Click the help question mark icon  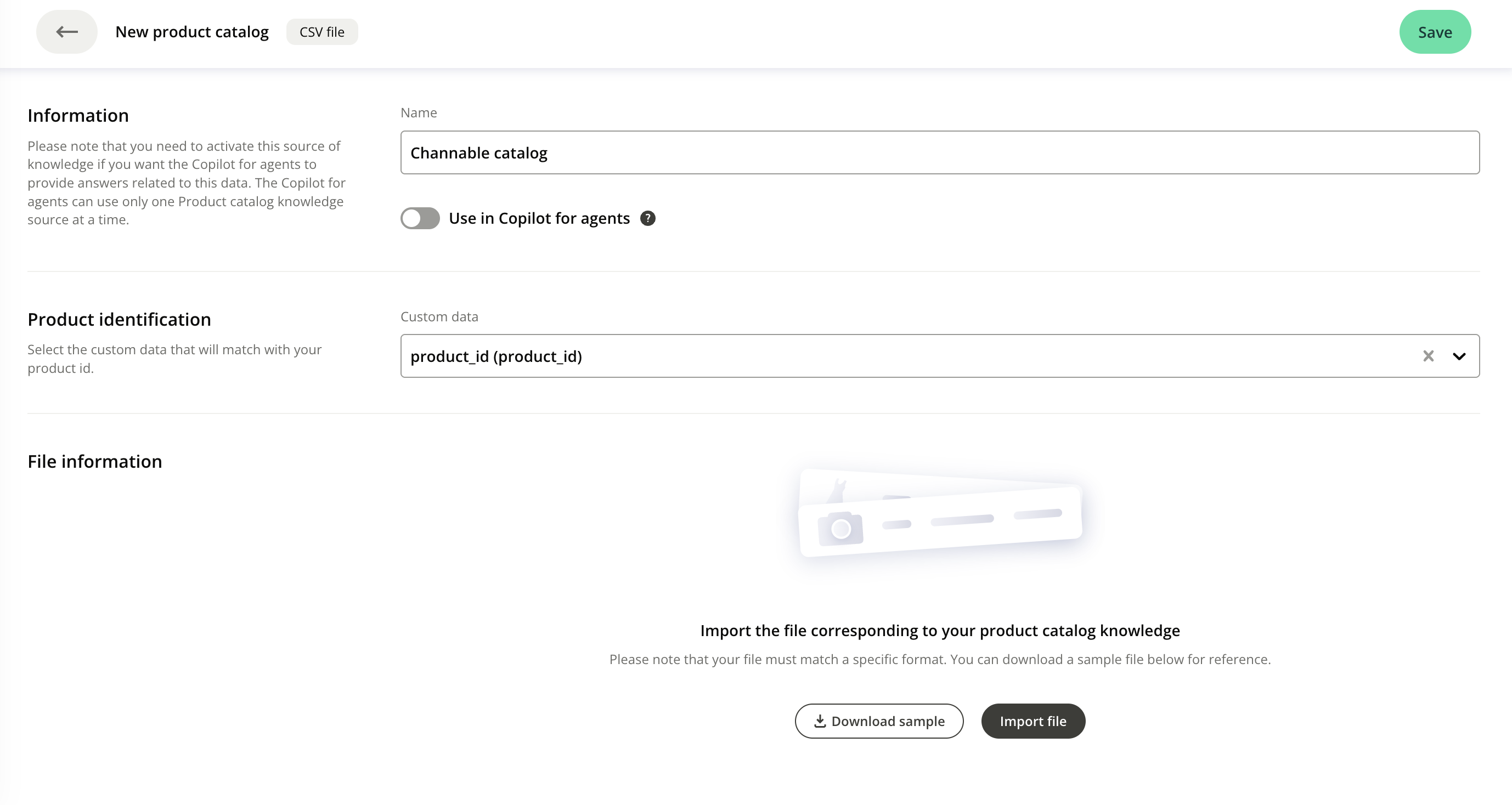tap(647, 218)
